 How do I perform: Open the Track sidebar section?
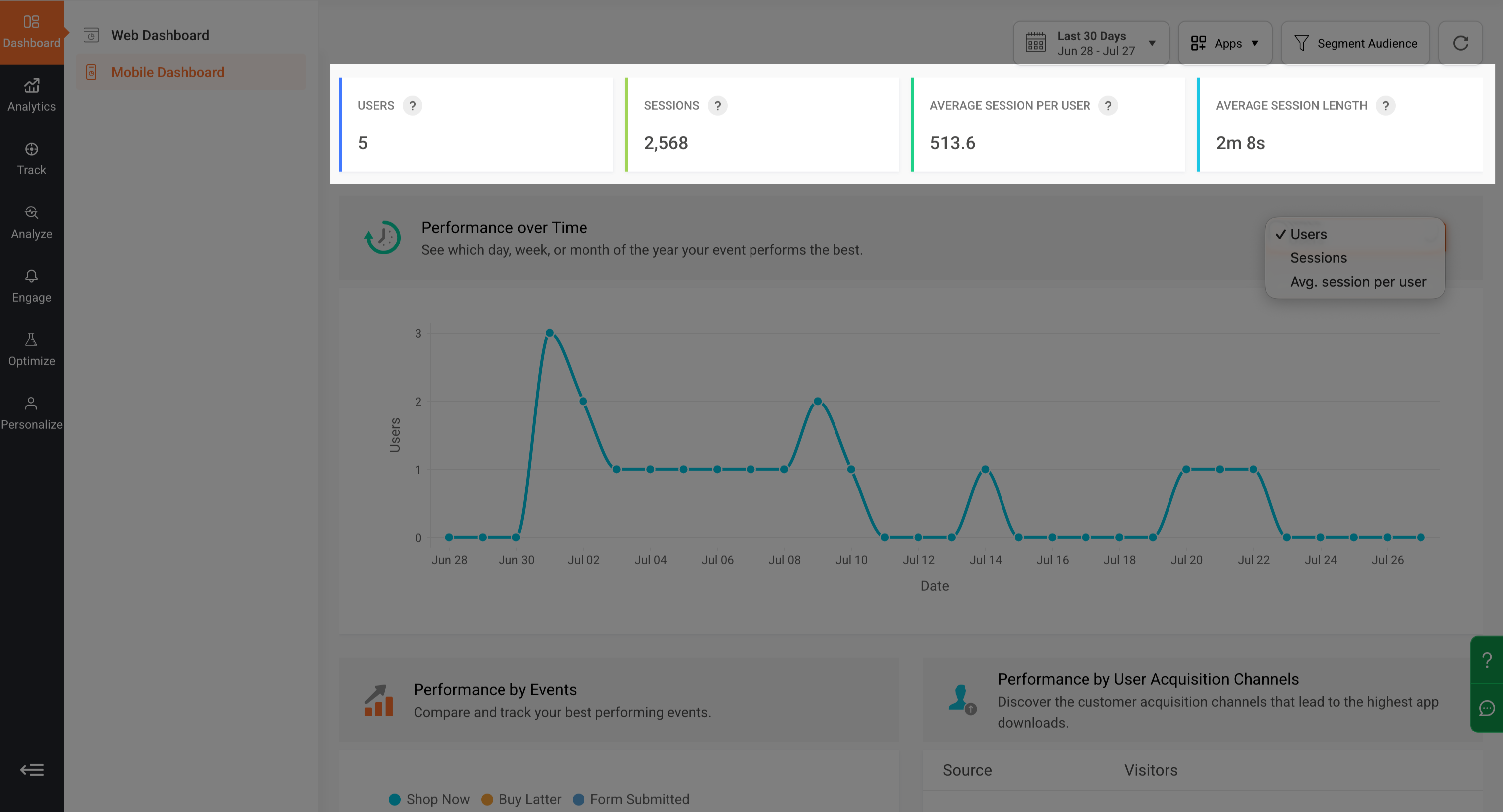[x=31, y=159]
